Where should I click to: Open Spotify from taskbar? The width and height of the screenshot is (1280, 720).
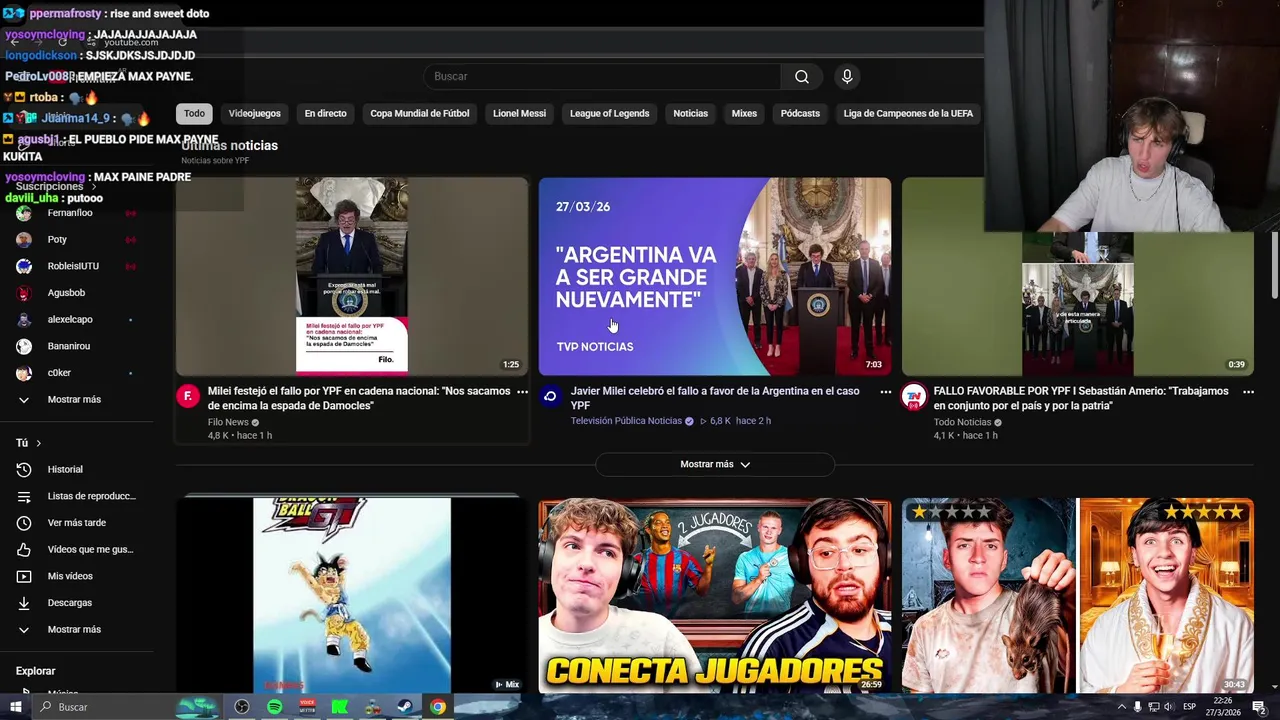pyautogui.click(x=275, y=707)
